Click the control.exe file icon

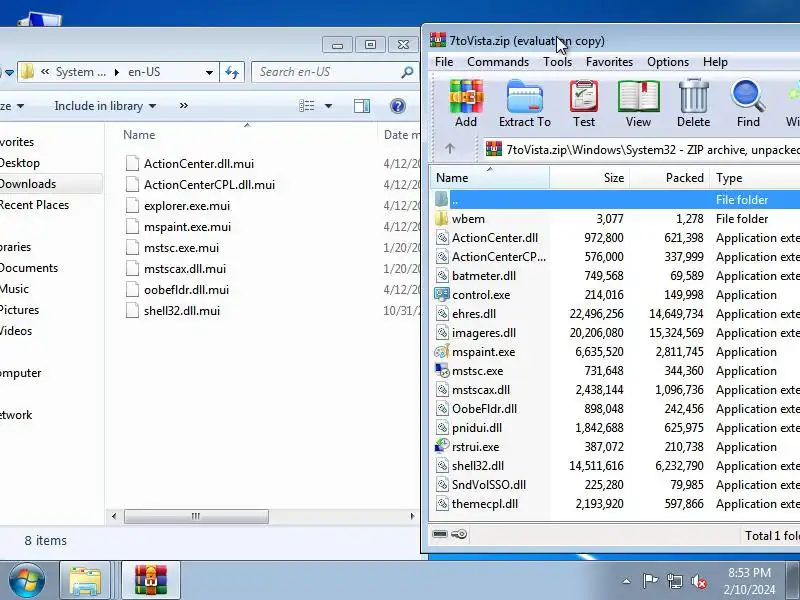[442, 294]
